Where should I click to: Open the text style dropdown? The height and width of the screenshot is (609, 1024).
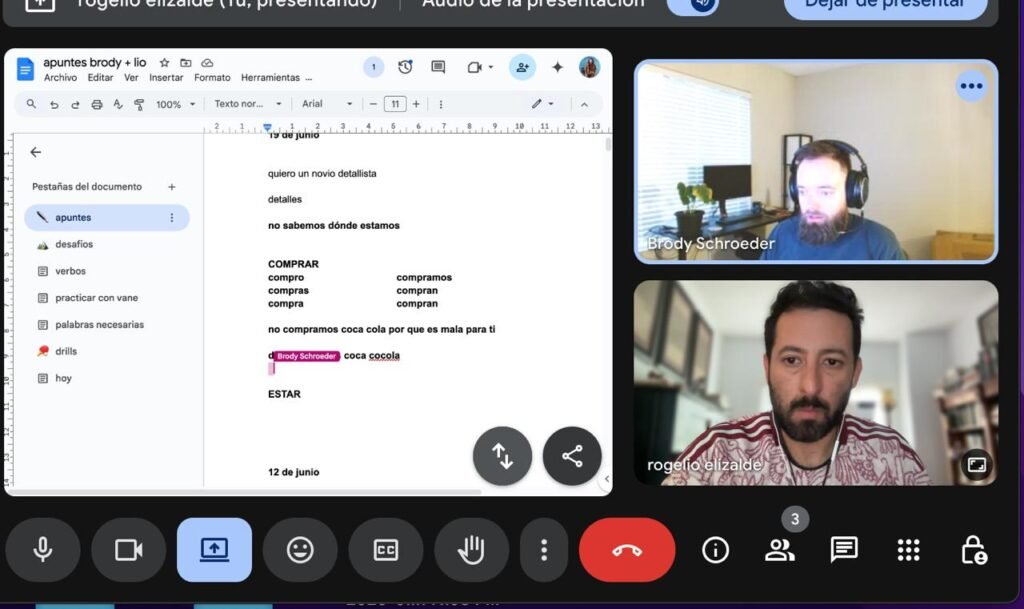pyautogui.click(x=248, y=104)
